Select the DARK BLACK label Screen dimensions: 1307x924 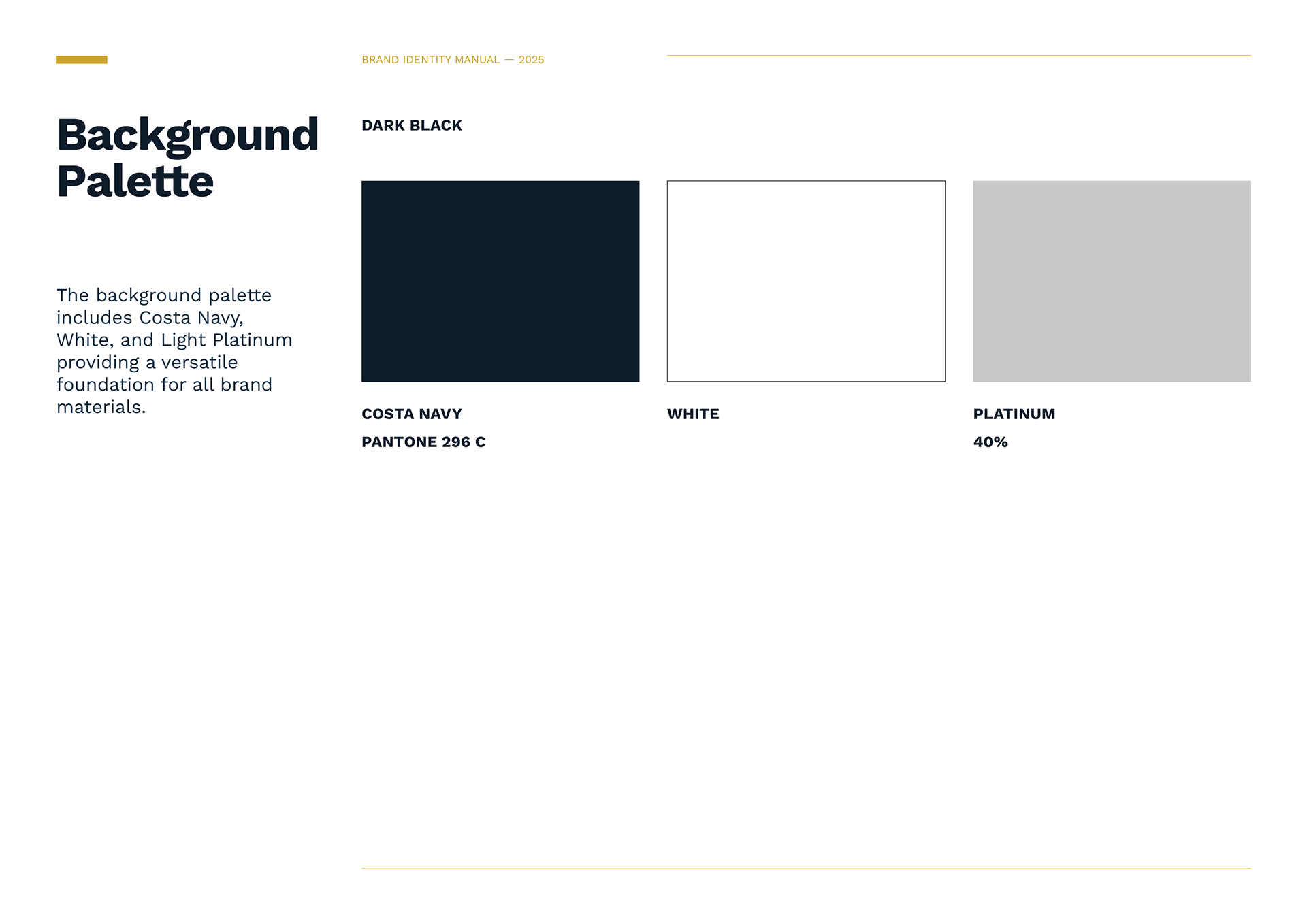tap(411, 126)
